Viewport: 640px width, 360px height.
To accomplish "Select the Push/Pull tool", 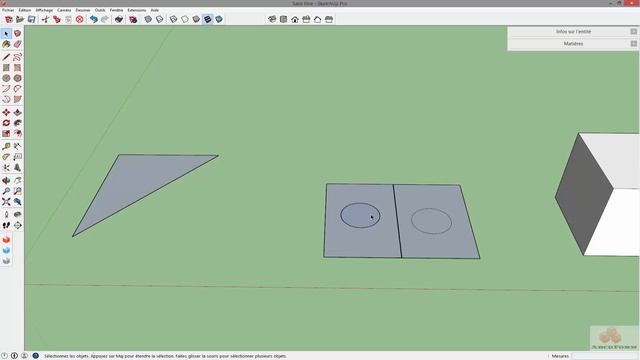I will click(17, 112).
